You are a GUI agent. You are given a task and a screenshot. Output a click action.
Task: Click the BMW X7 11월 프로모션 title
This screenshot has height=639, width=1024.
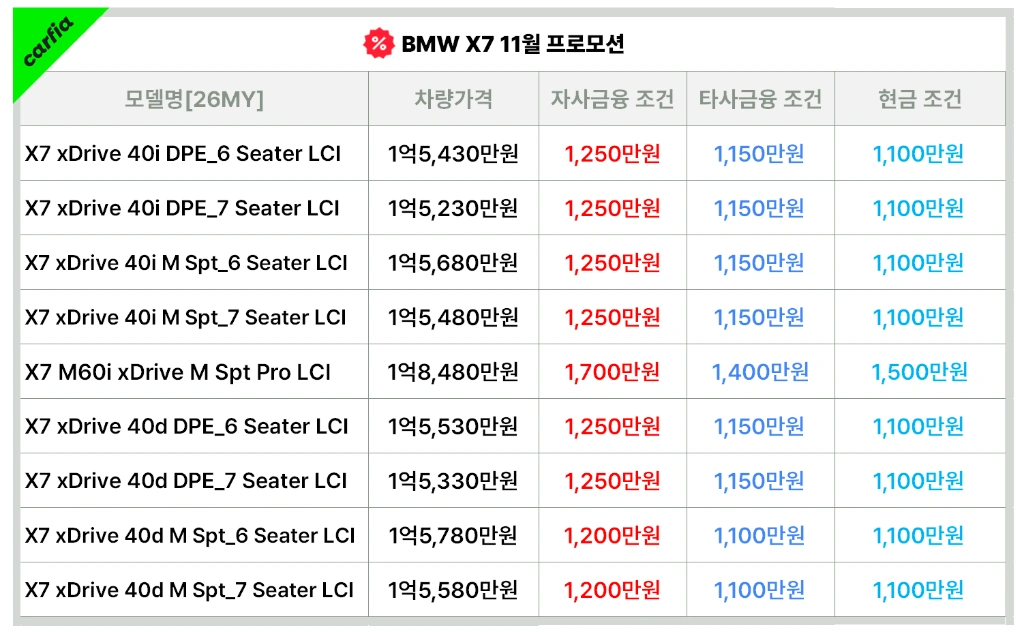pyautogui.click(x=512, y=44)
